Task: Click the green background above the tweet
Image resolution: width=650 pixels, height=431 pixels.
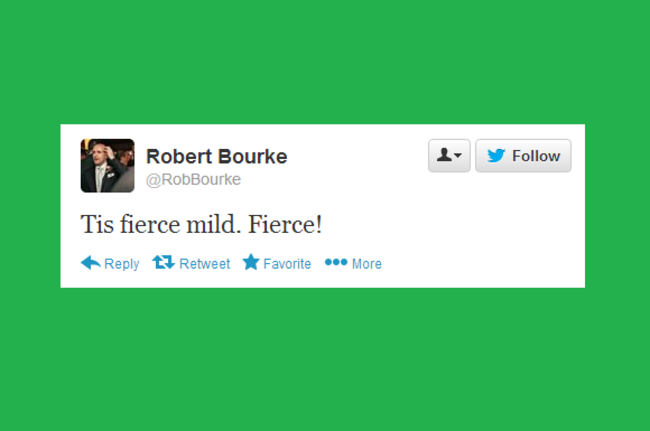Action: [325, 62]
